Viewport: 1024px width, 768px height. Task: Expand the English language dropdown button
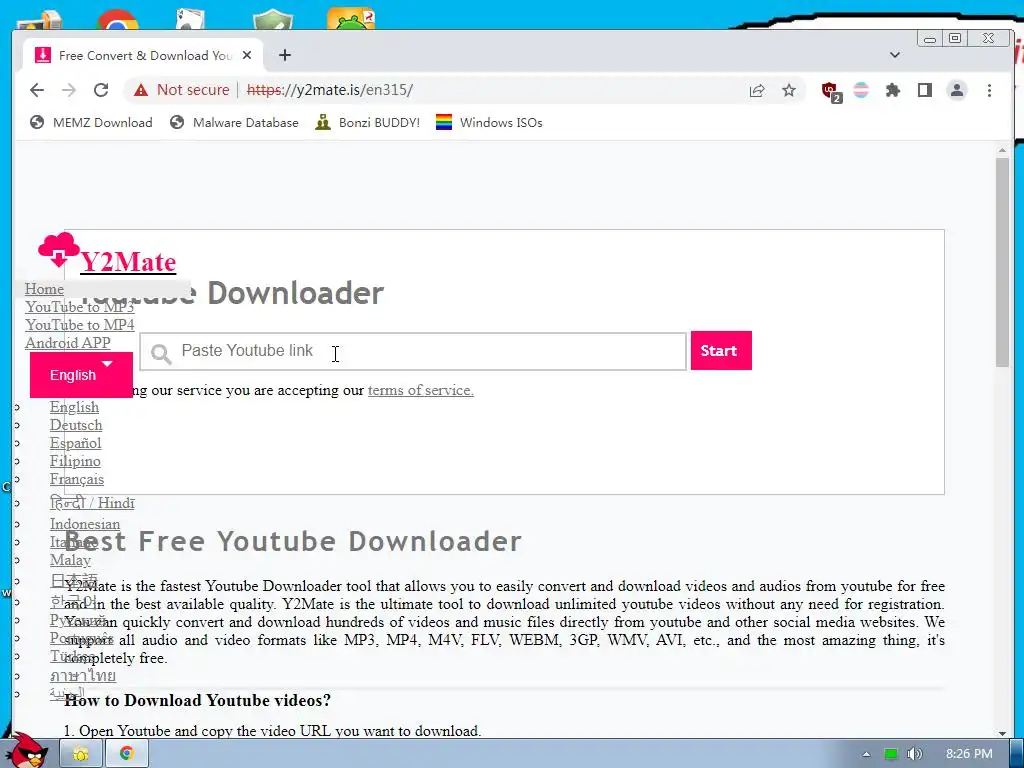coord(81,375)
